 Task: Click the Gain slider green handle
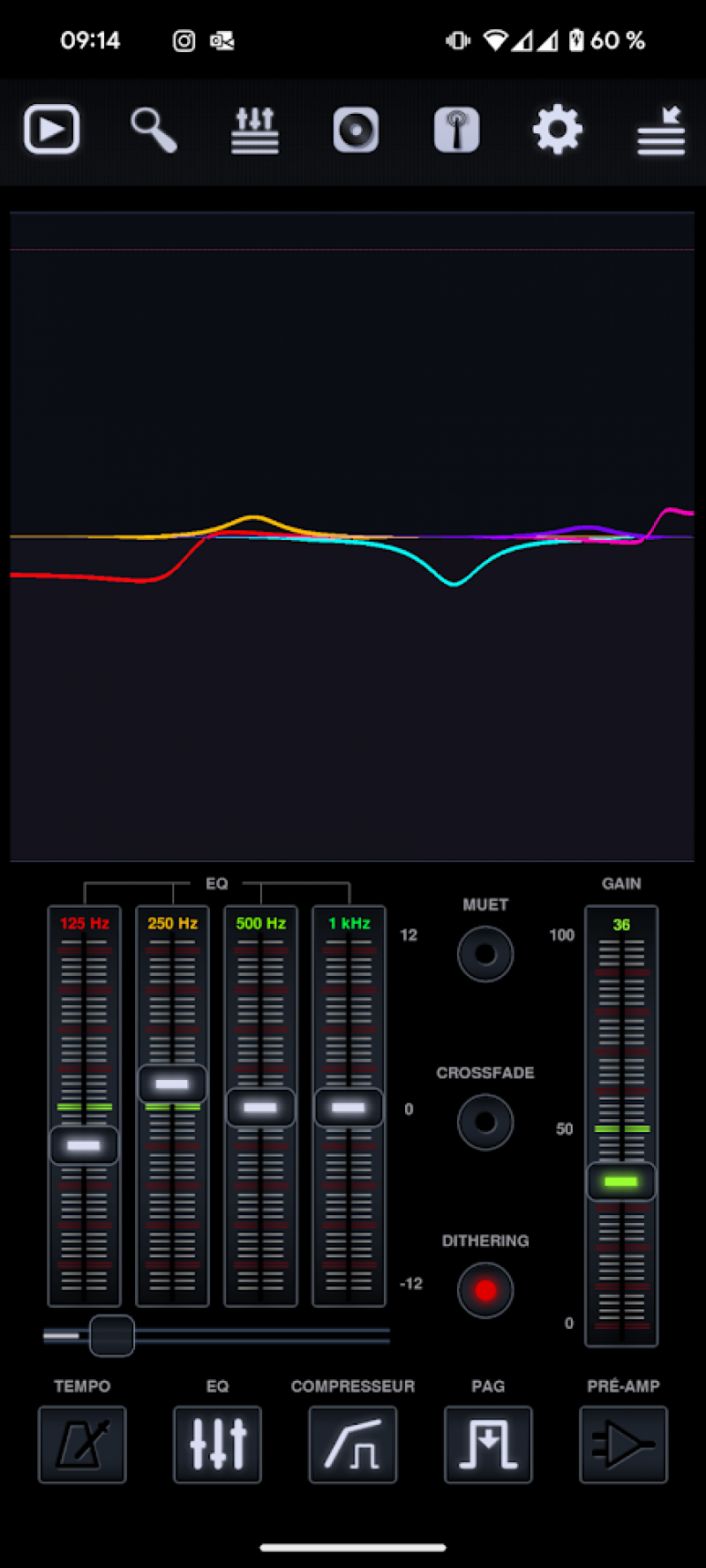tap(621, 1182)
